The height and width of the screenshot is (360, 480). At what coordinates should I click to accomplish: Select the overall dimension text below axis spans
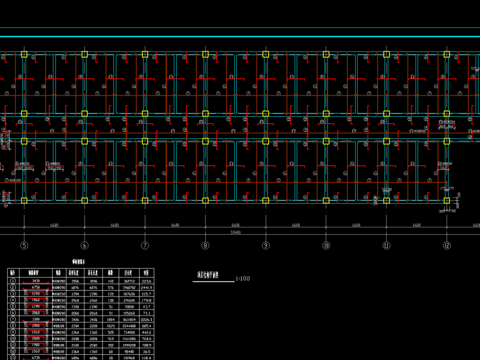point(235,232)
